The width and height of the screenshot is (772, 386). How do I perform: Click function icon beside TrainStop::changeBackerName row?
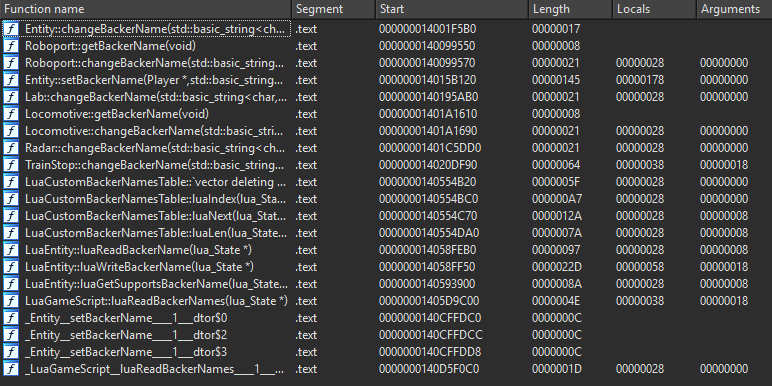click(11, 165)
